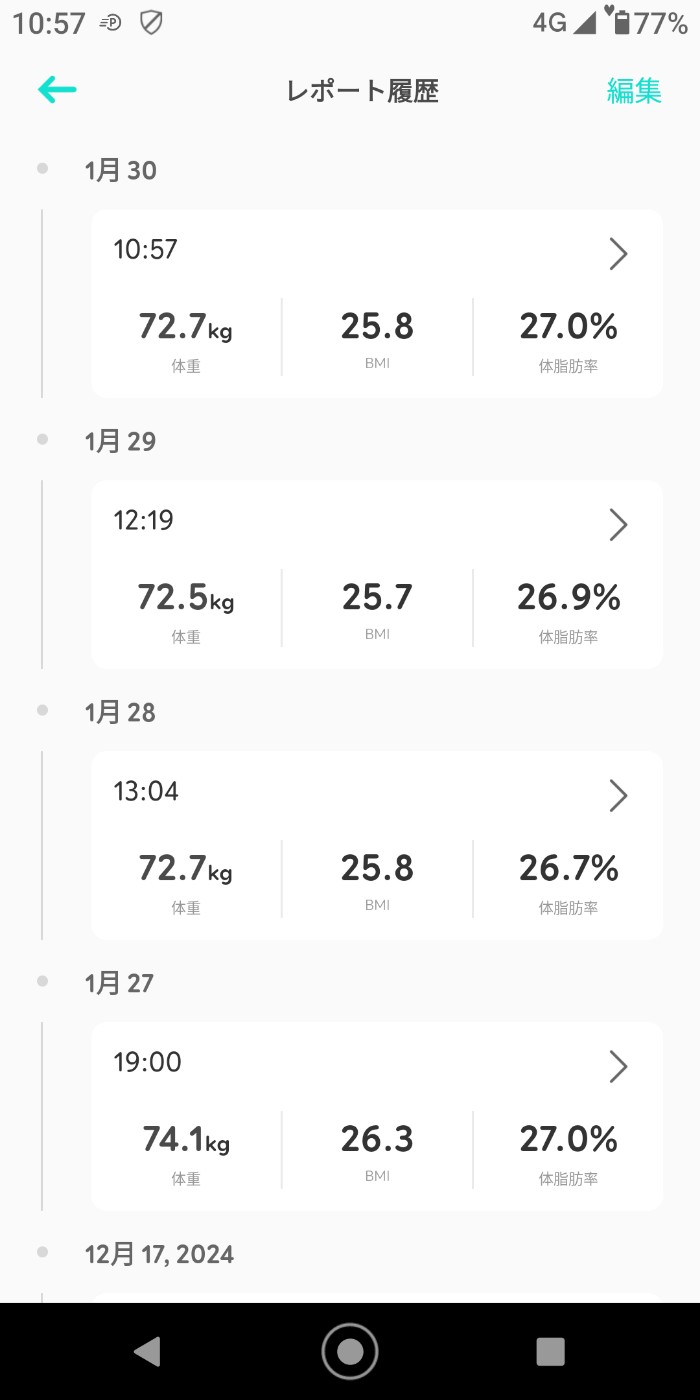The width and height of the screenshot is (700, 1400).
Task: Select the 72.5kg weight entry
Action: (185, 598)
